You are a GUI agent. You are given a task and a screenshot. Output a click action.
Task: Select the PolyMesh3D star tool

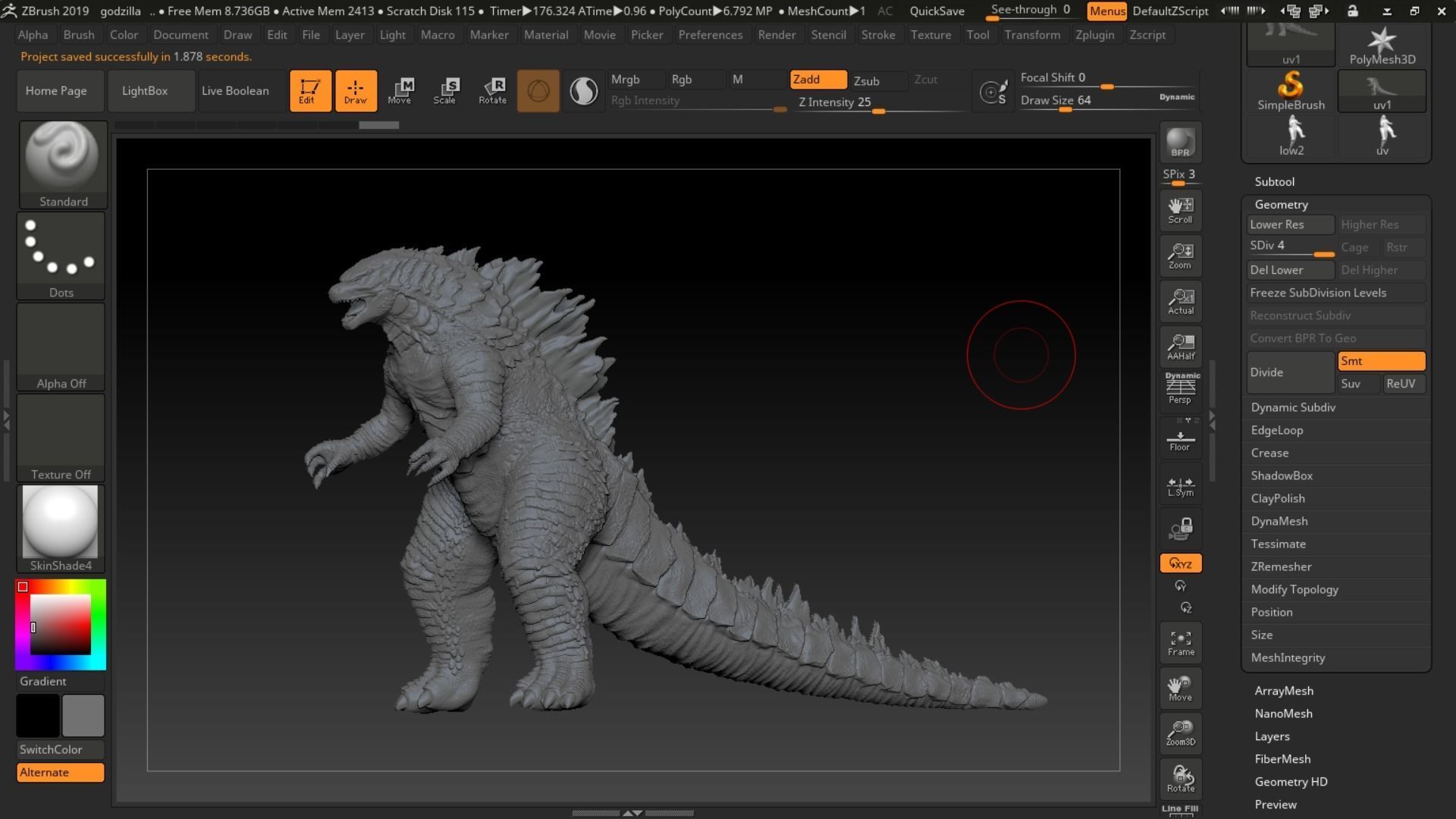(1382, 45)
